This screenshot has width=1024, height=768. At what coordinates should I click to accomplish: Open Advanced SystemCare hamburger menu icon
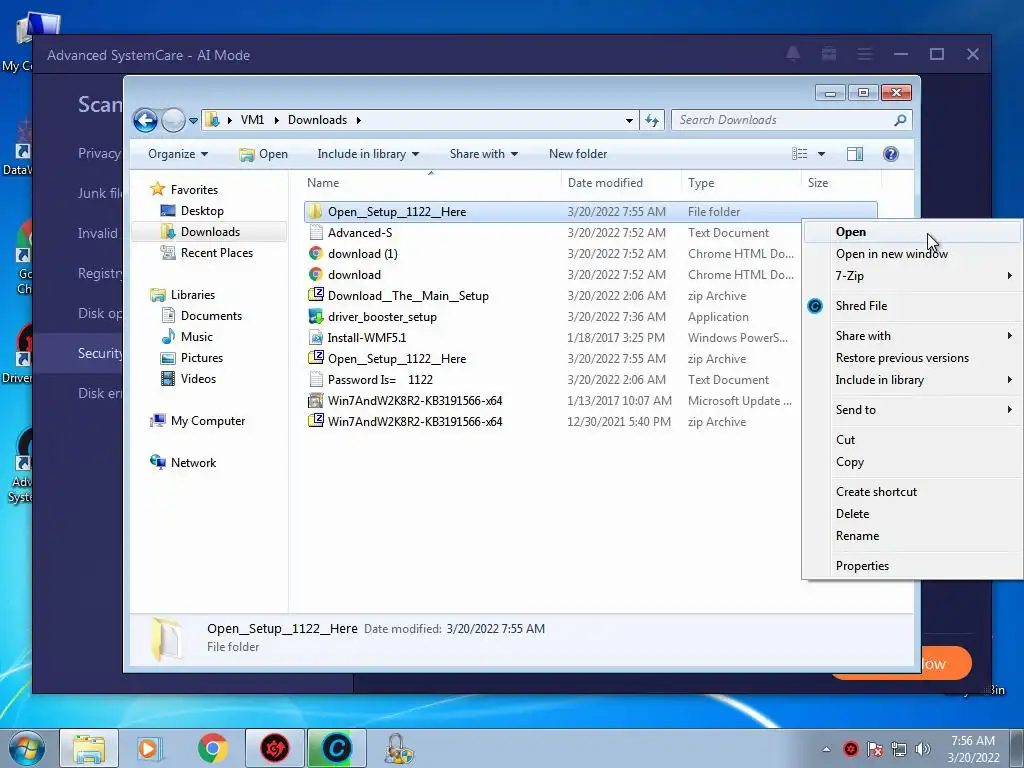(865, 54)
